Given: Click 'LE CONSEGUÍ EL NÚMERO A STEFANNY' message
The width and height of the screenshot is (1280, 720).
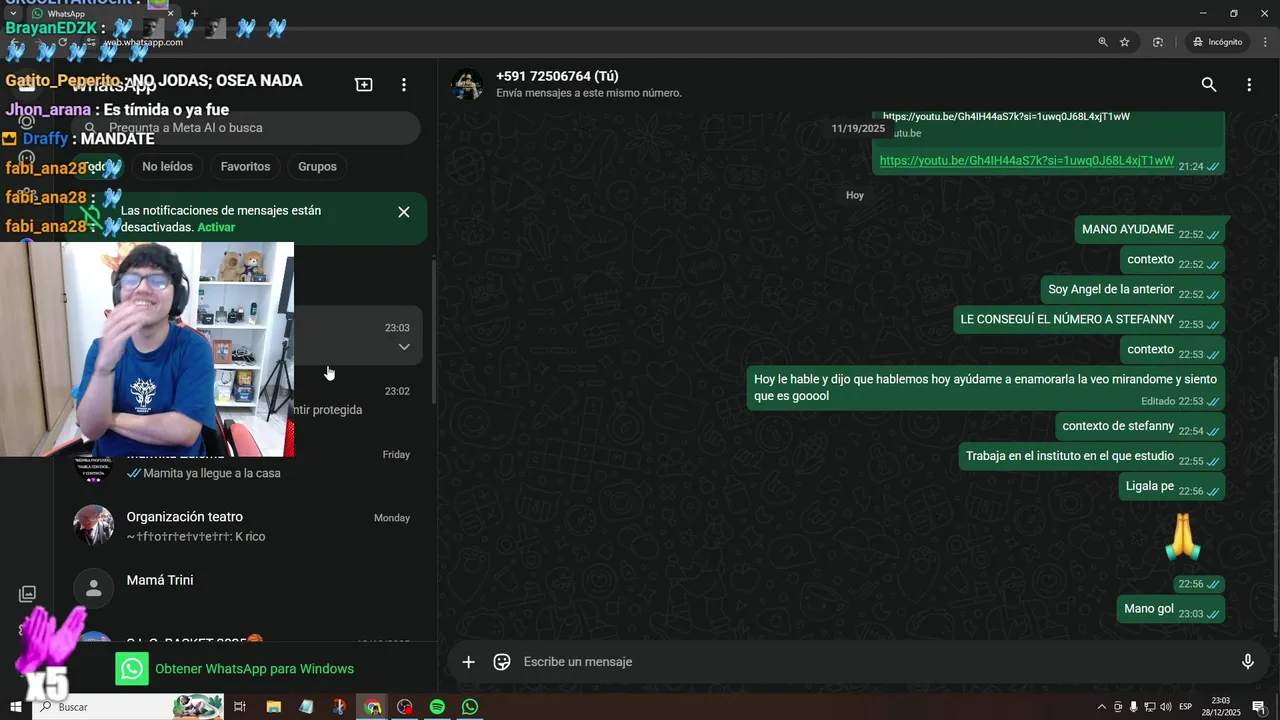Looking at the screenshot, I should coord(1089,320).
